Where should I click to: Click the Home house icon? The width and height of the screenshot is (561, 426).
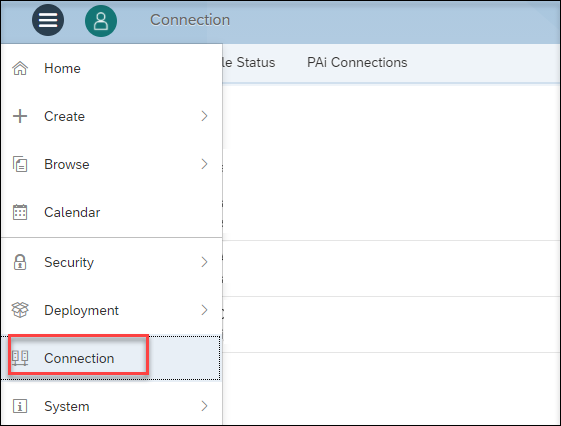(x=20, y=68)
